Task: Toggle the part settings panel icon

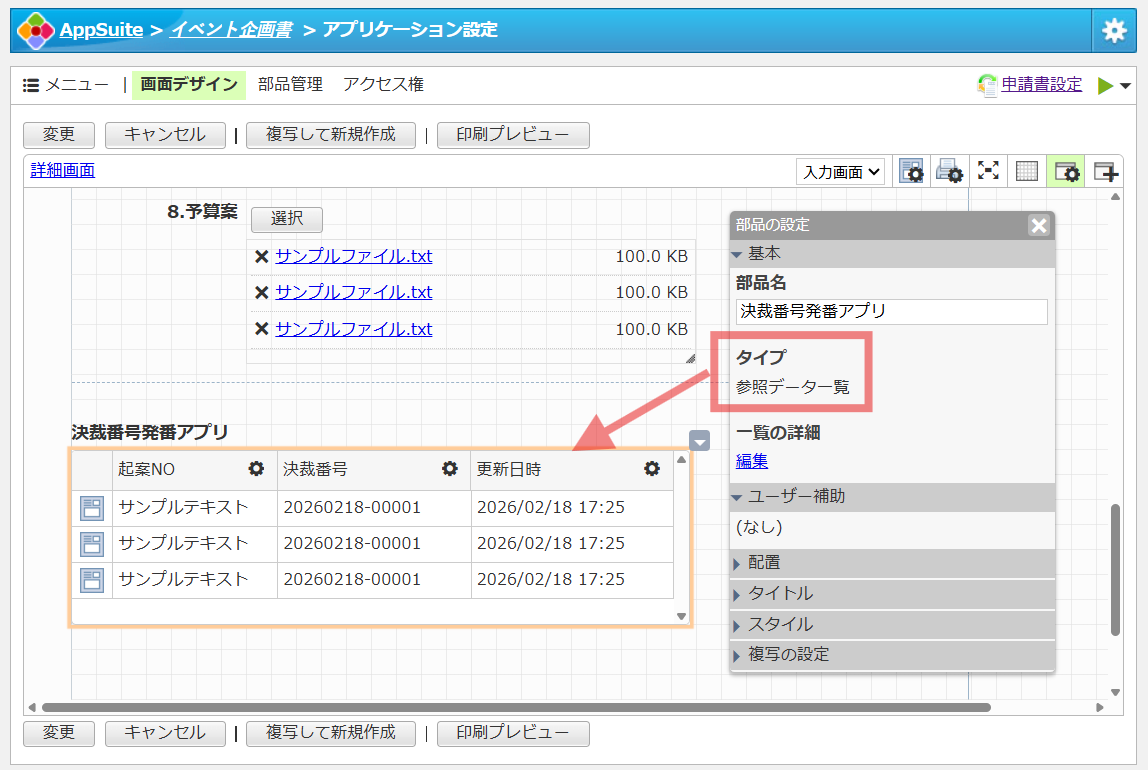Action: 1065,171
